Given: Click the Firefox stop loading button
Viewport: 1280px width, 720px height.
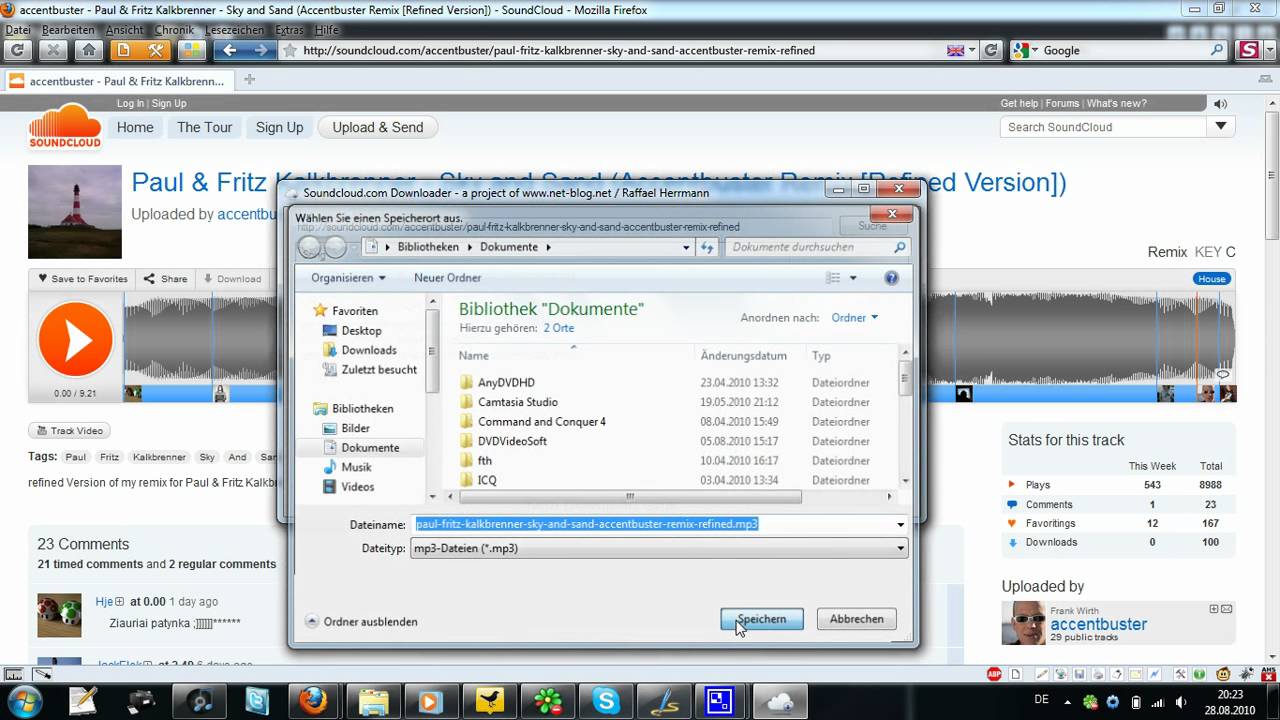Looking at the screenshot, I should click(53, 50).
